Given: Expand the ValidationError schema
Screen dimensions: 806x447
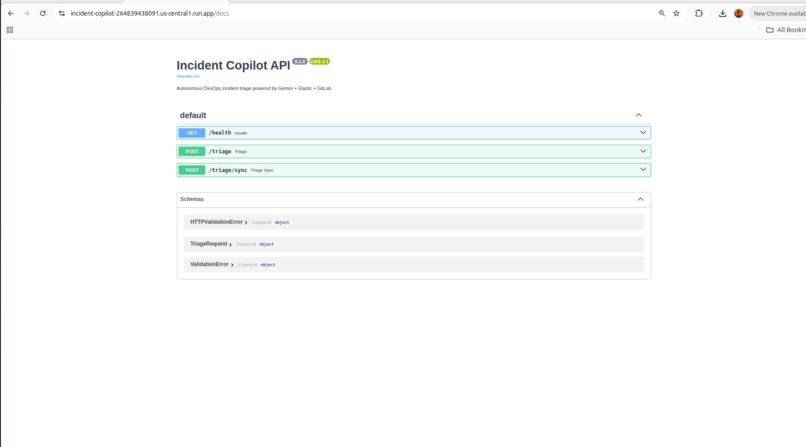Looking at the screenshot, I should tap(212, 265).
